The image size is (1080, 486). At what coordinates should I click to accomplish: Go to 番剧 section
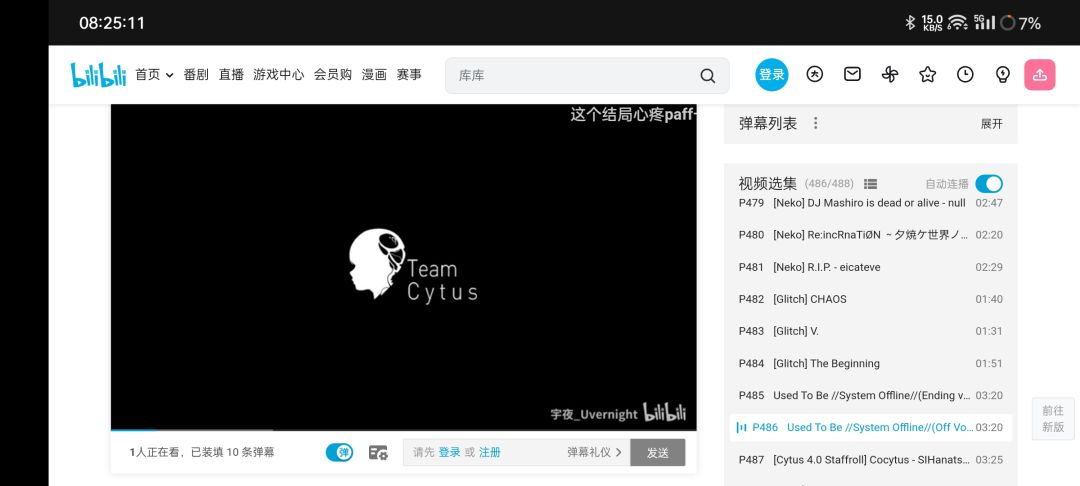click(196, 75)
